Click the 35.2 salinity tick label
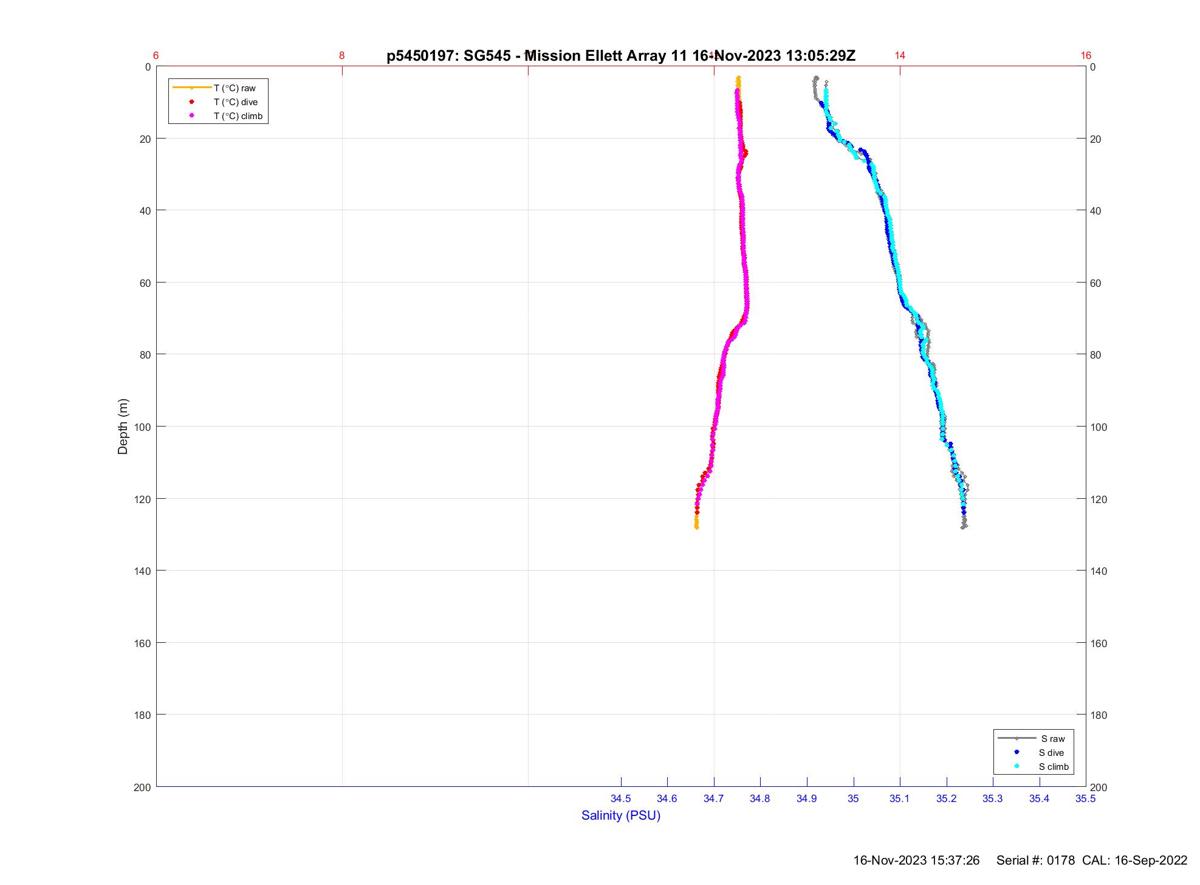The height and width of the screenshot is (885, 1200). [946, 798]
